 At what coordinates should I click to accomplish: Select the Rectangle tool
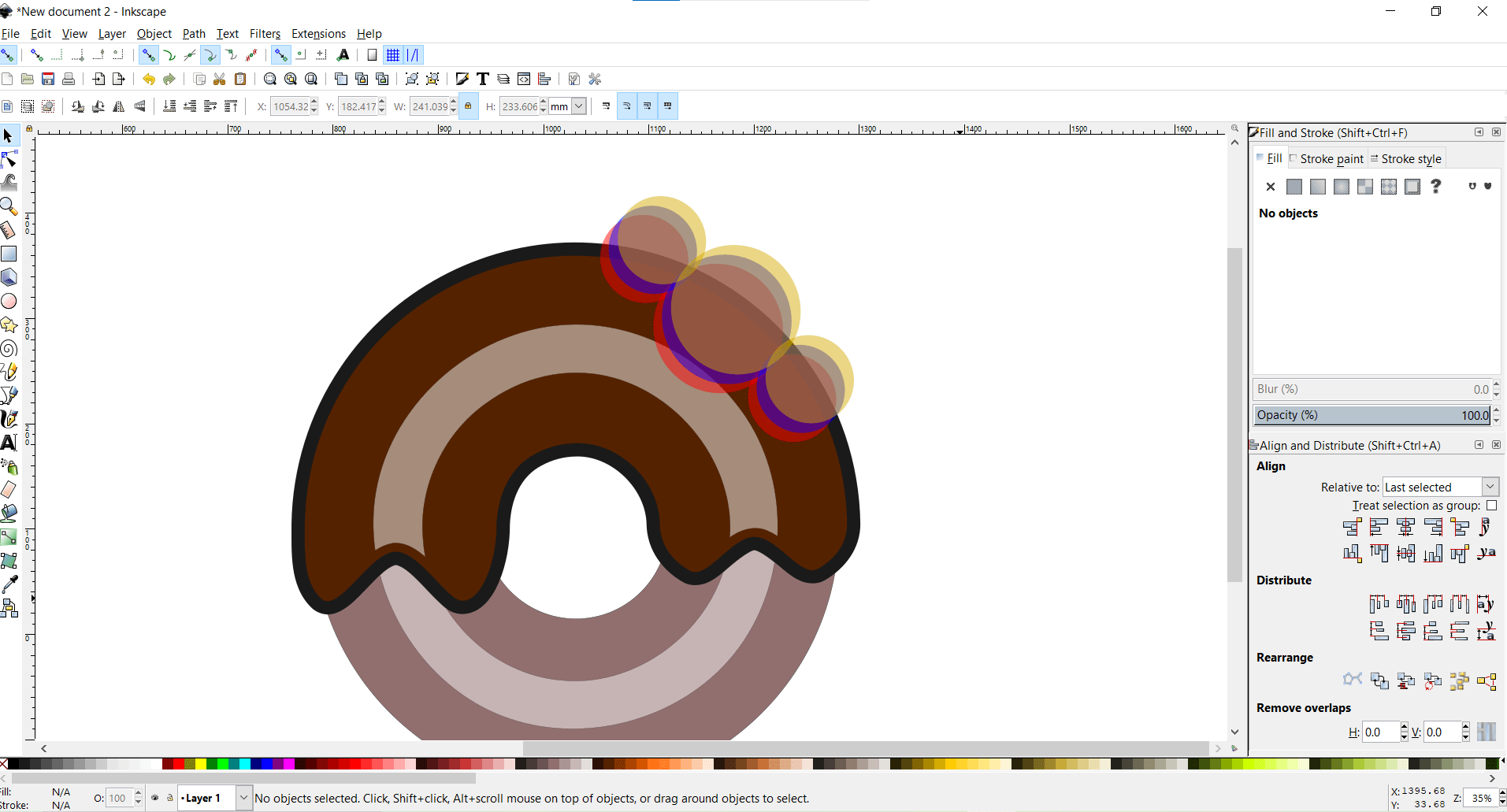click(9, 254)
